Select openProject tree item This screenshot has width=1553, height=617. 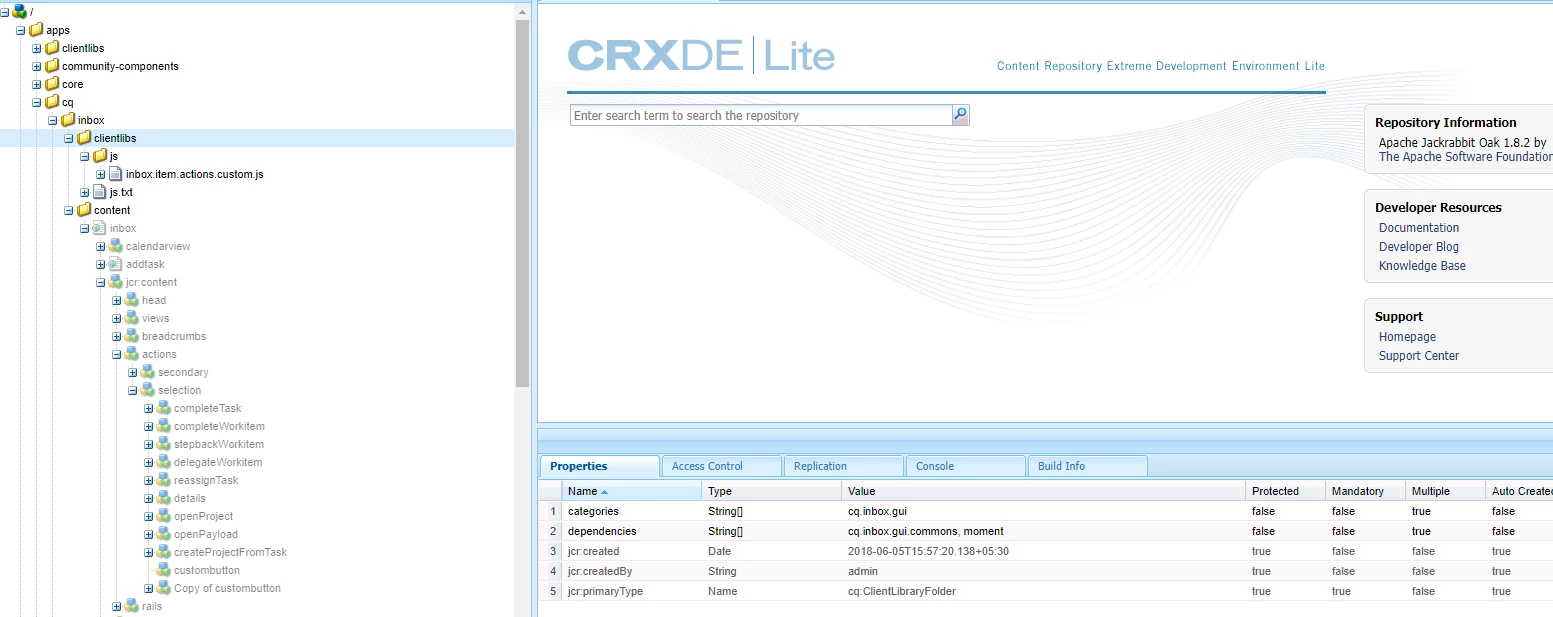click(x=203, y=516)
